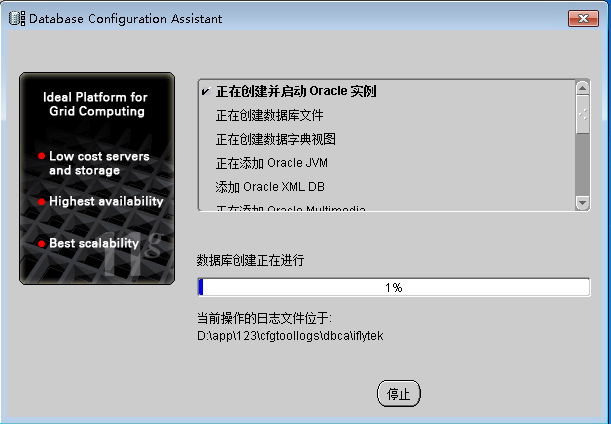
Task: Click the partially visible Oracle Multimedia step
Action: coord(291,208)
